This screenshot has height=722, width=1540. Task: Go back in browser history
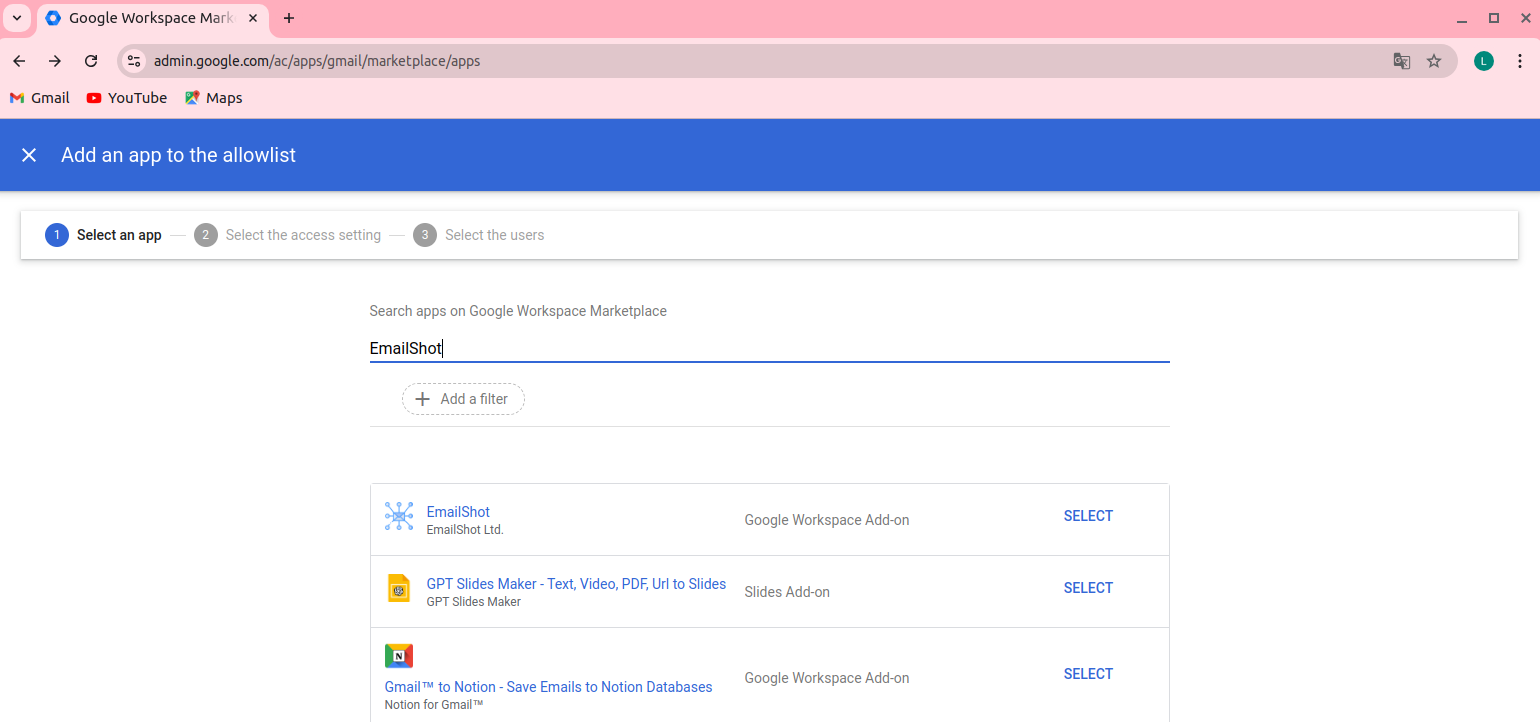pyautogui.click(x=19, y=61)
